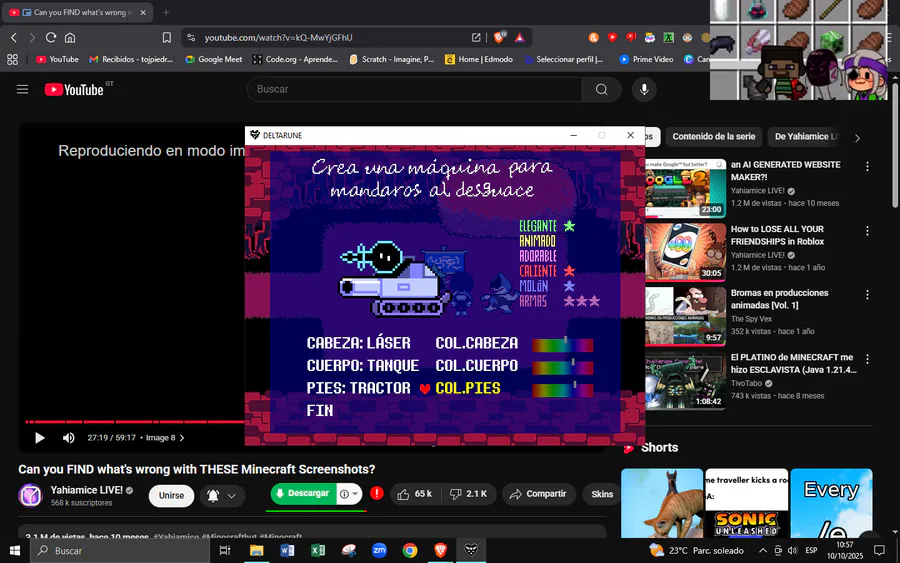Open a new browser tab

(x=166, y=12)
